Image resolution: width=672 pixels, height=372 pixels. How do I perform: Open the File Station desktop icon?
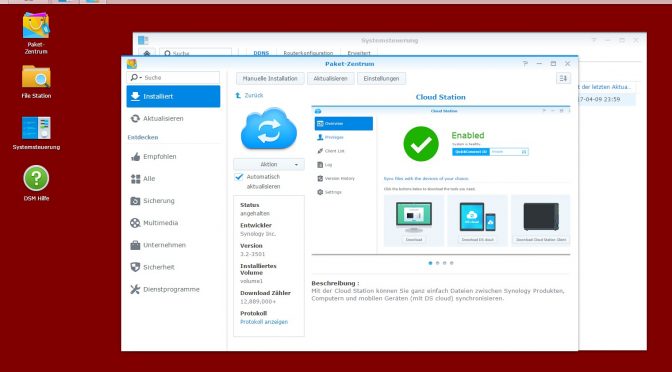(36, 82)
